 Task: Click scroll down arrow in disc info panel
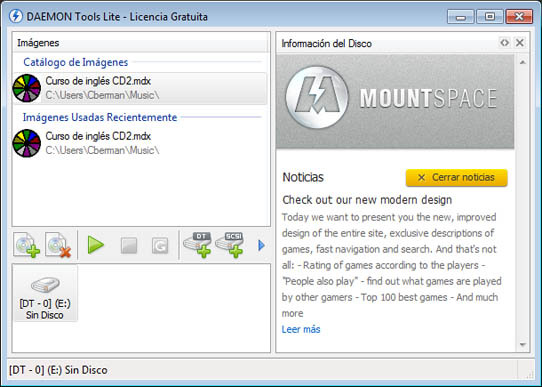(523, 344)
